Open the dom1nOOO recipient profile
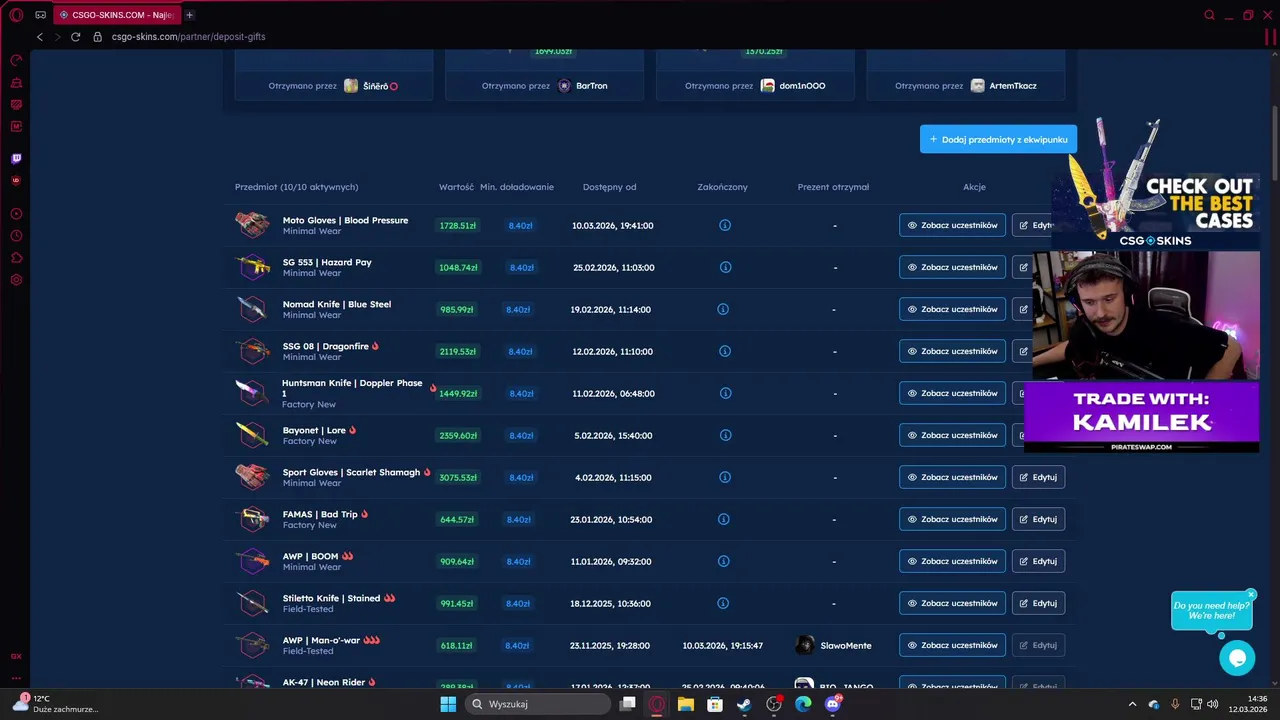Image resolution: width=1280 pixels, height=720 pixels. [x=793, y=86]
